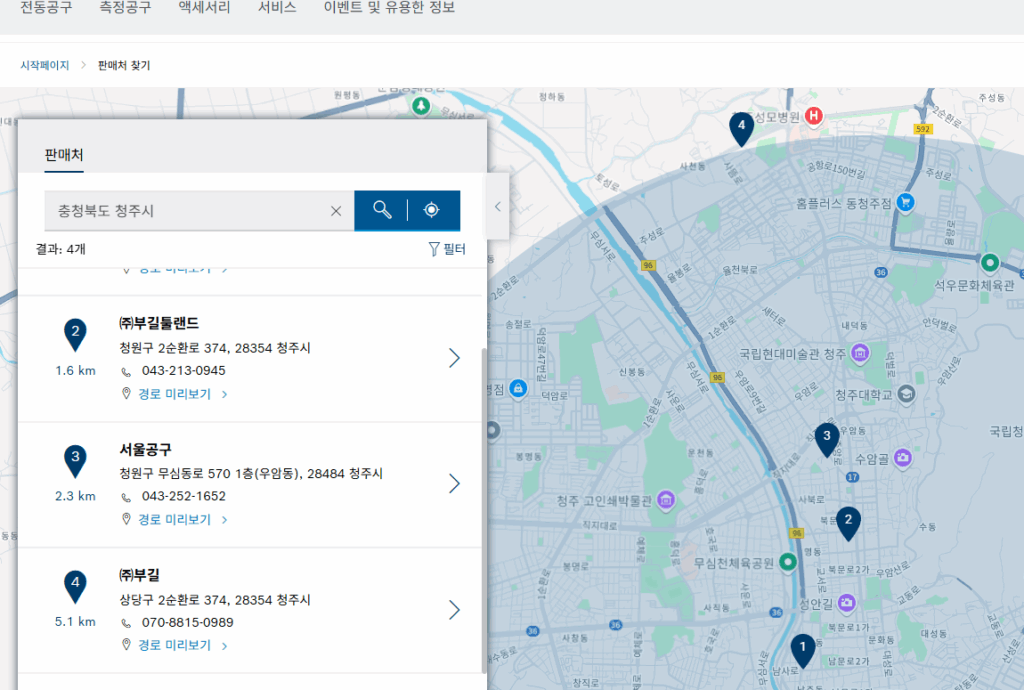The height and width of the screenshot is (690, 1024).
Task: Select the 서울공구 dealer name
Action: [x=145, y=449]
